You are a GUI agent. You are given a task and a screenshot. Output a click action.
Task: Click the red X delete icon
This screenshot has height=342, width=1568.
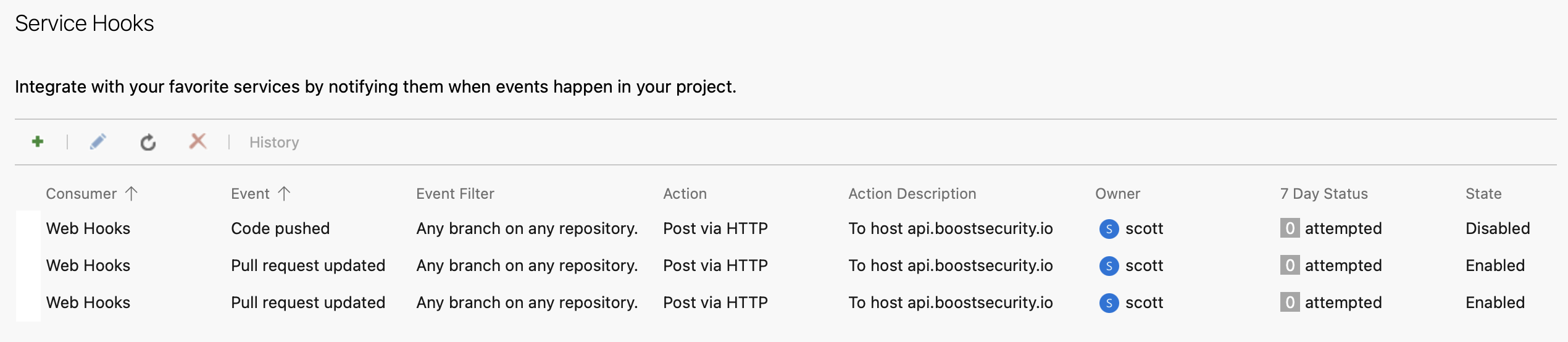198,141
